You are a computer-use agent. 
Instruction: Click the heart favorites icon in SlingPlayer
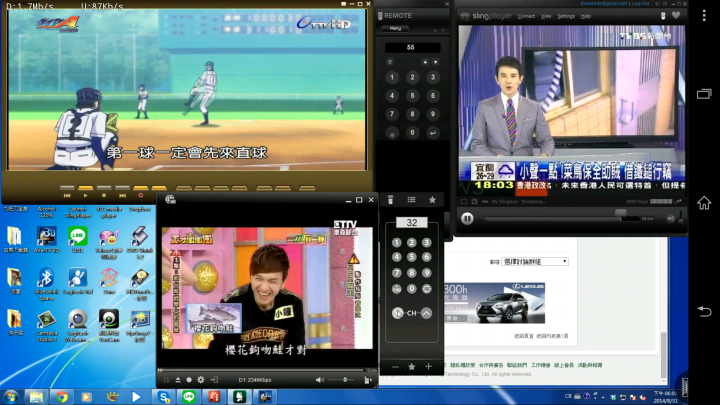pos(676,16)
